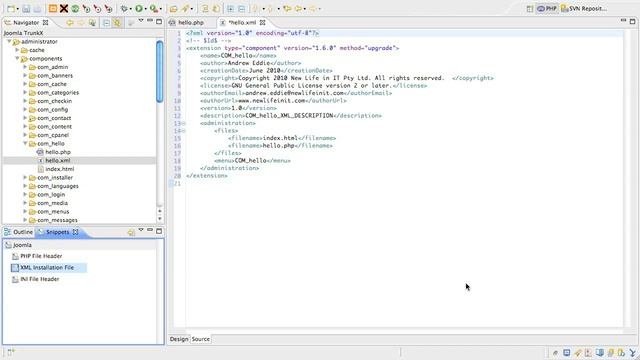Screen dimensions: 640x360
Task: Click the green Run play toolbar icon
Action: point(139,9)
